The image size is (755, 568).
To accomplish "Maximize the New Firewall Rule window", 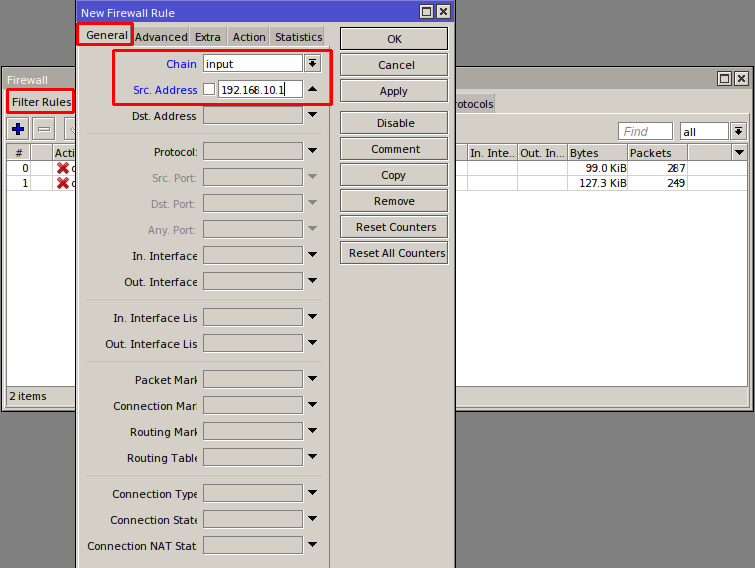I will [426, 12].
